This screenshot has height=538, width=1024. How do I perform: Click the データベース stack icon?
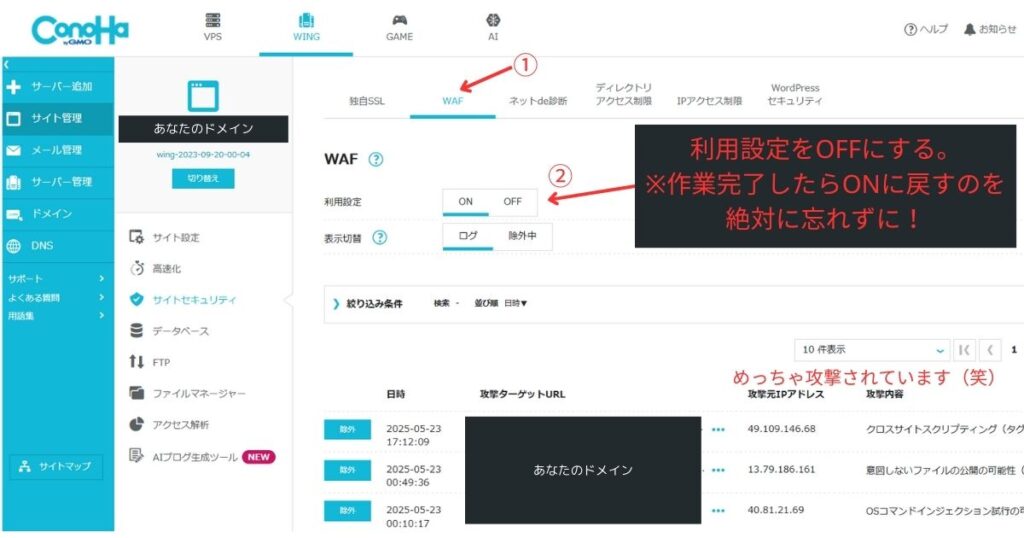click(x=136, y=330)
